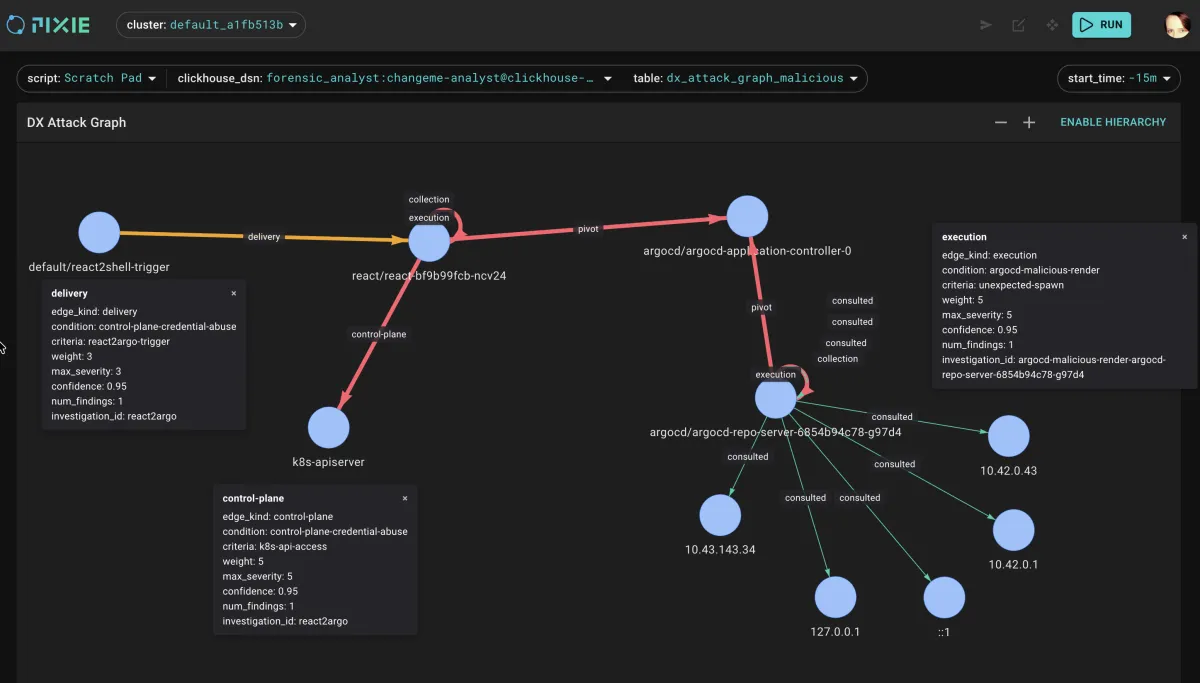Viewport: 1200px width, 683px height.
Task: Open the user avatar menu
Action: (1177, 25)
